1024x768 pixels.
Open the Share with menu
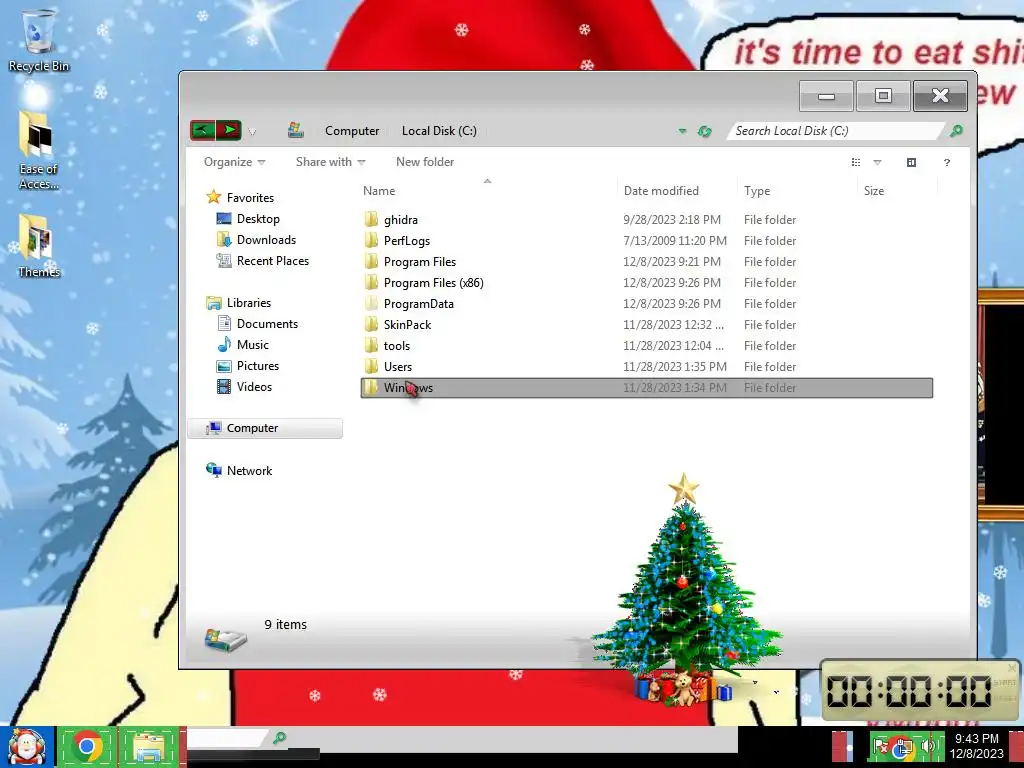point(330,162)
